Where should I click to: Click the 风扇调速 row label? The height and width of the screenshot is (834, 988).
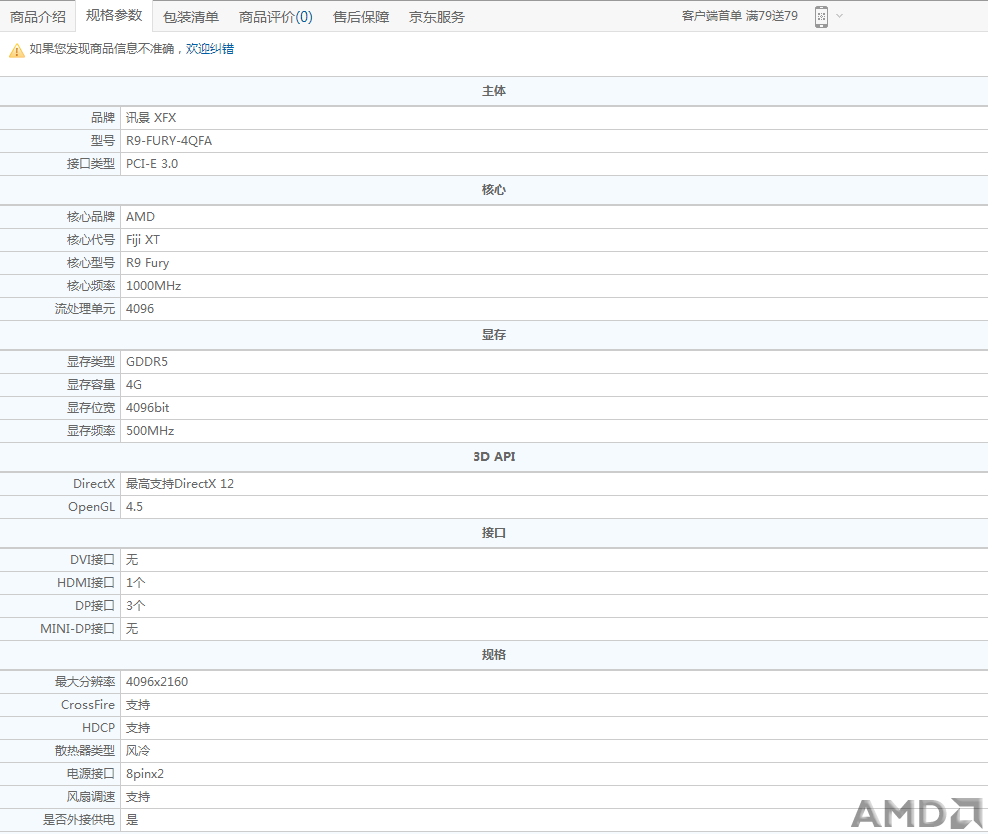point(91,797)
